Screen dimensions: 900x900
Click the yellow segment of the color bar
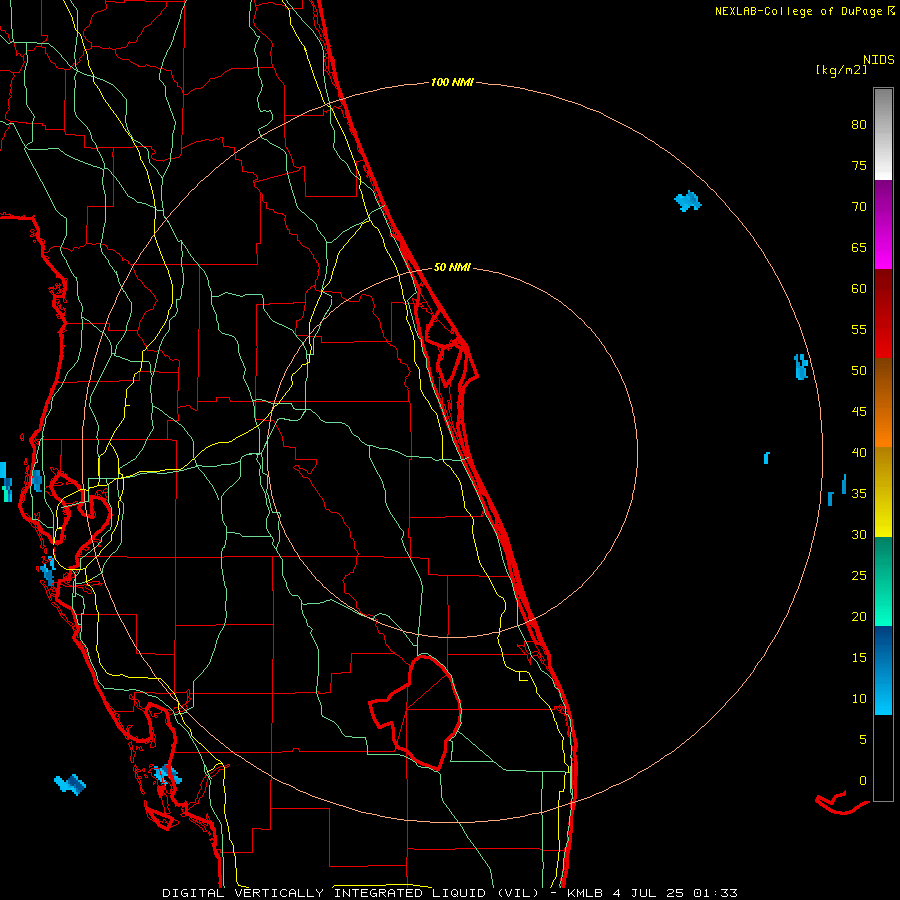pyautogui.click(x=883, y=492)
